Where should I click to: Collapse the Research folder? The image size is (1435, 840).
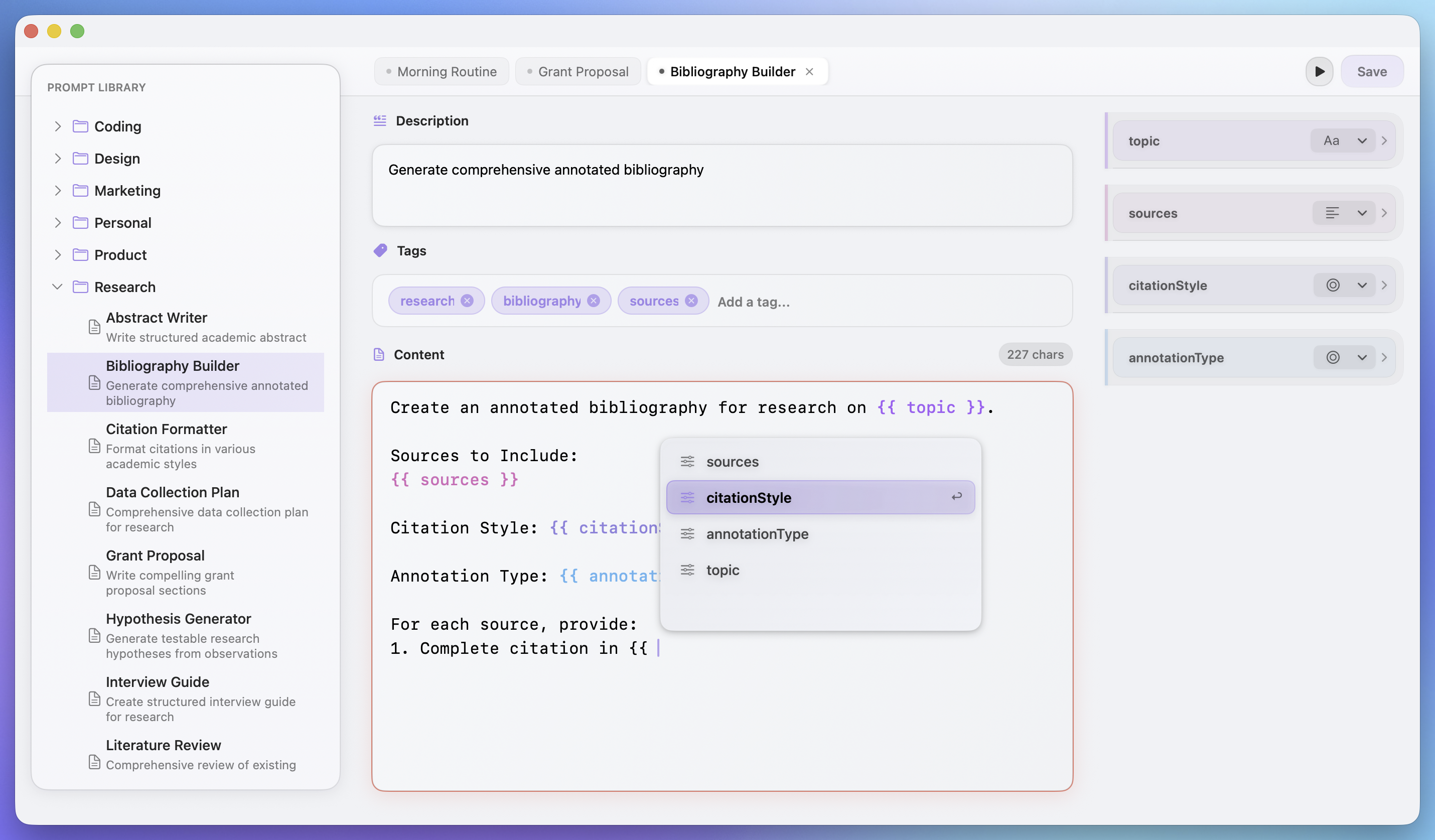[x=58, y=287]
